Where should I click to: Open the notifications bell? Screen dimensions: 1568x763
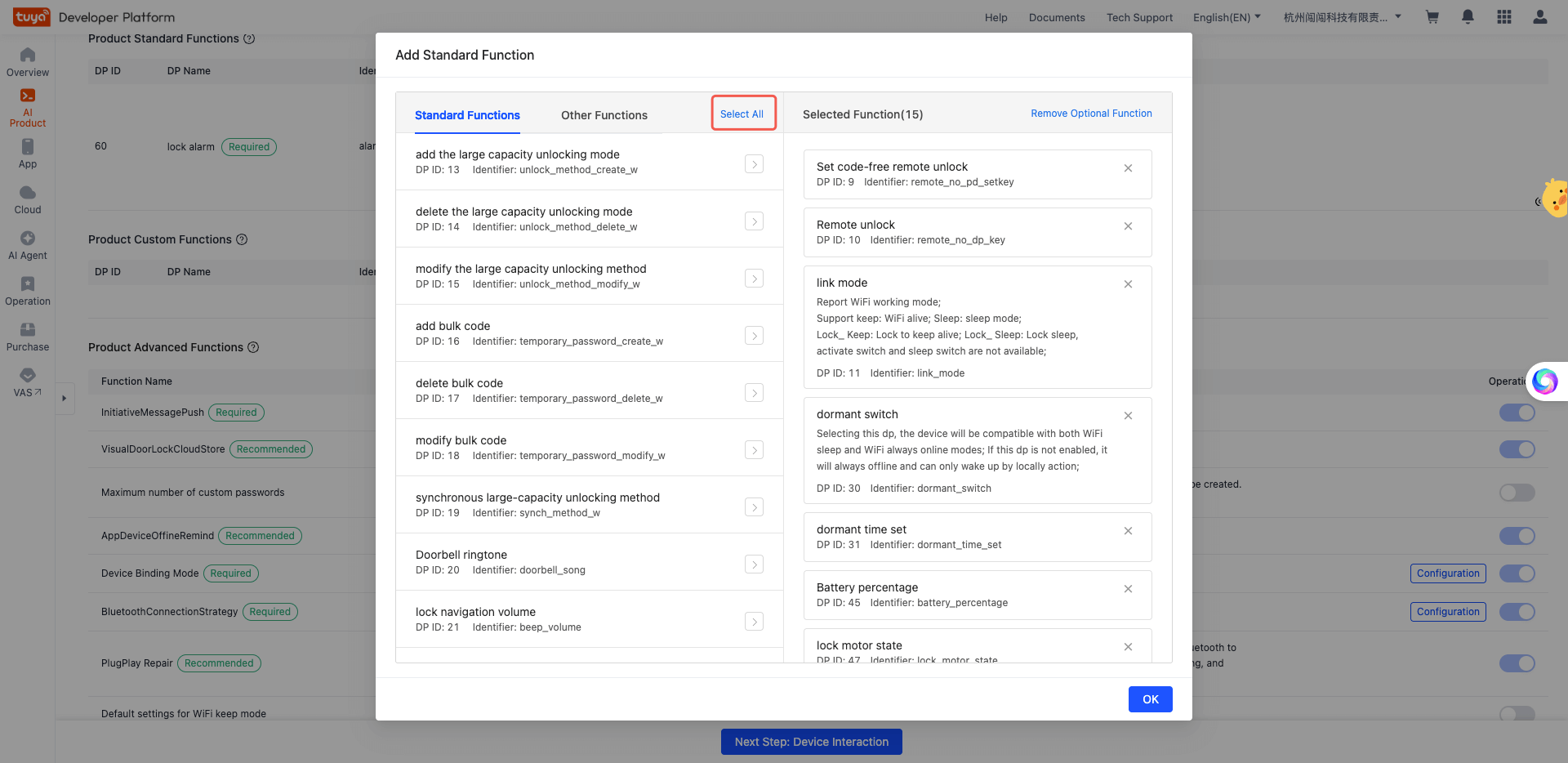tap(1468, 17)
